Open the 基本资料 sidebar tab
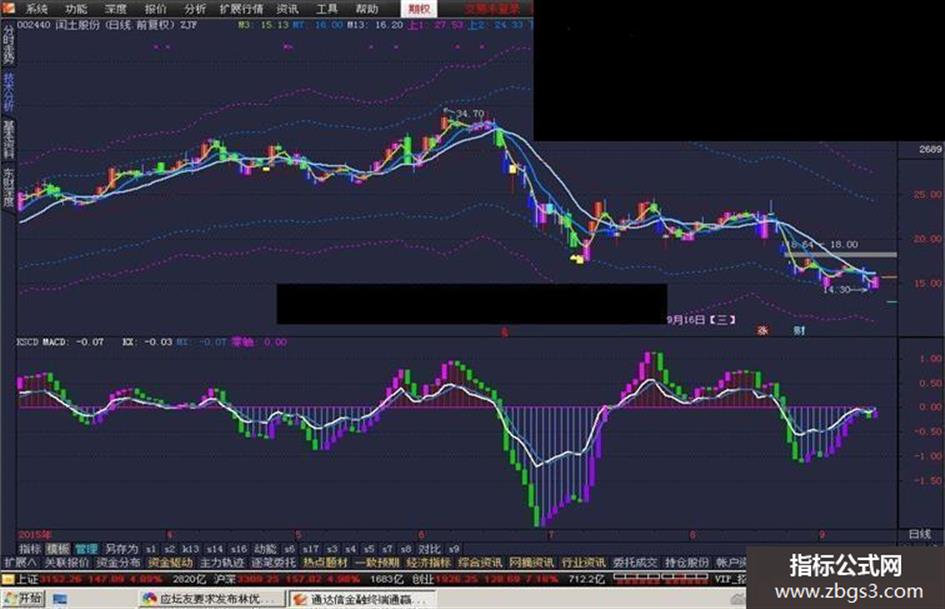The height and width of the screenshot is (609, 945). coord(8,139)
